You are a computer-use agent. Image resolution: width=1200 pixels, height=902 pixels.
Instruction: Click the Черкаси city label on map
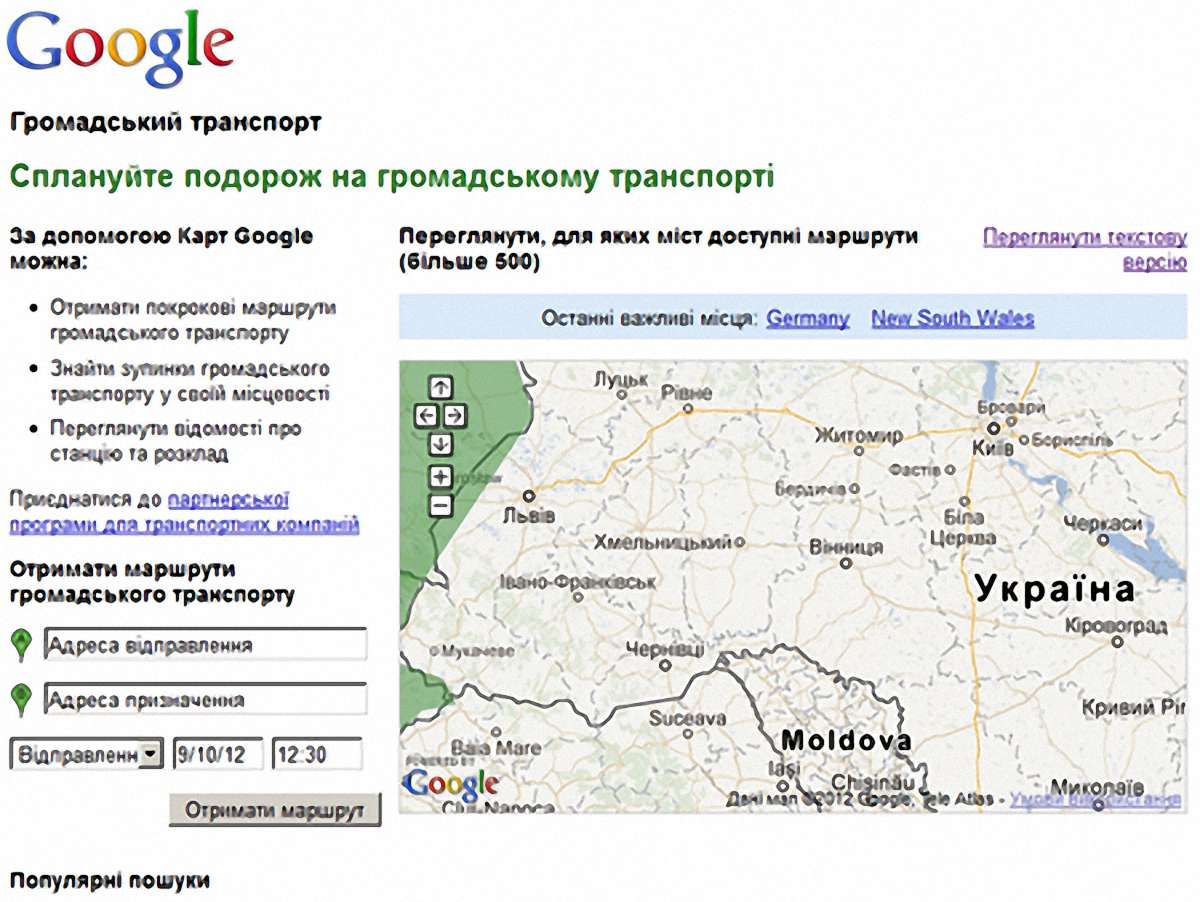(1103, 524)
